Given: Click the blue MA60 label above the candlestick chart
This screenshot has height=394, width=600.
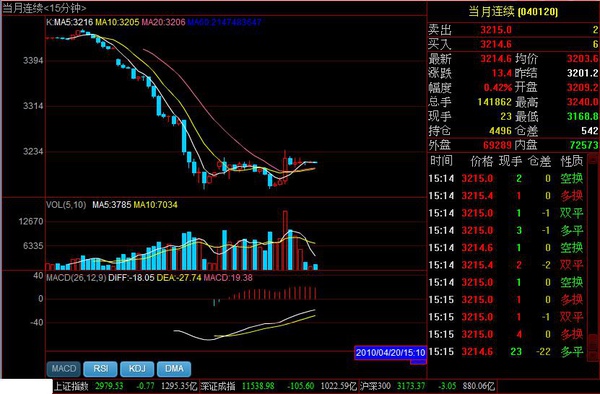Looking at the screenshot, I should (224, 22).
